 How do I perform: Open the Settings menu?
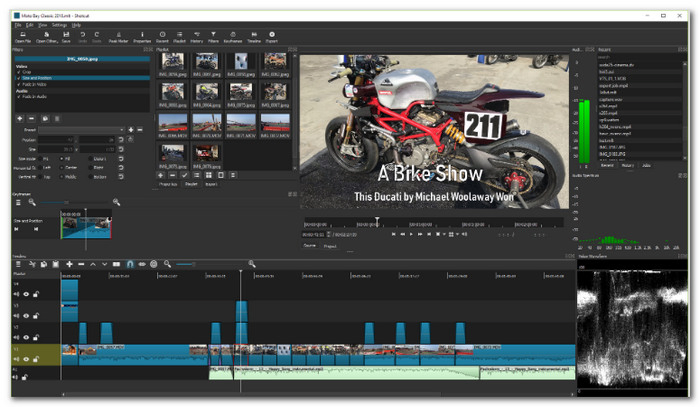pyautogui.click(x=59, y=24)
